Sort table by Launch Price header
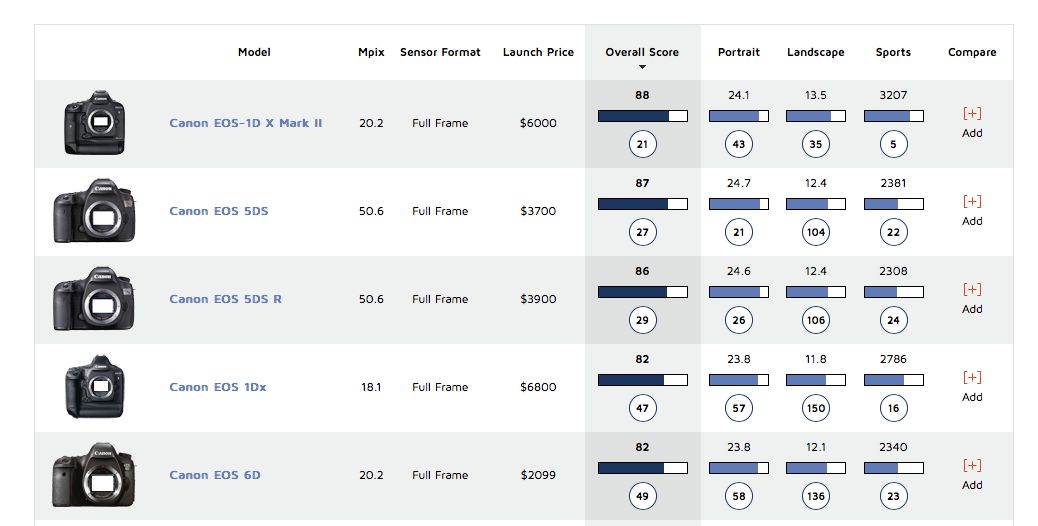Image resolution: width=1038 pixels, height=526 pixels. coord(538,52)
